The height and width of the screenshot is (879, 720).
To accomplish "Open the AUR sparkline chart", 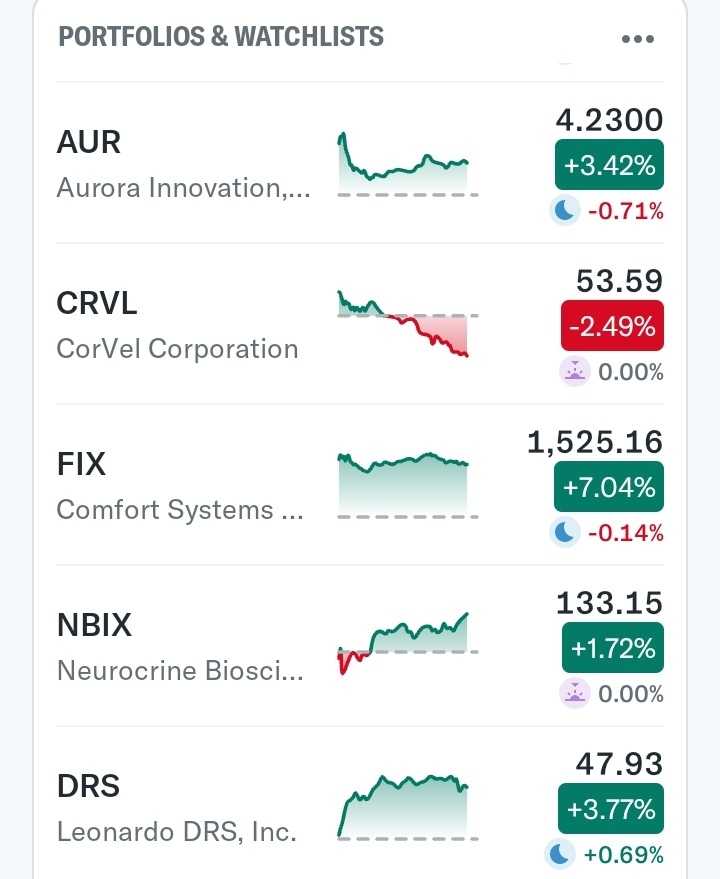I will (407, 163).
